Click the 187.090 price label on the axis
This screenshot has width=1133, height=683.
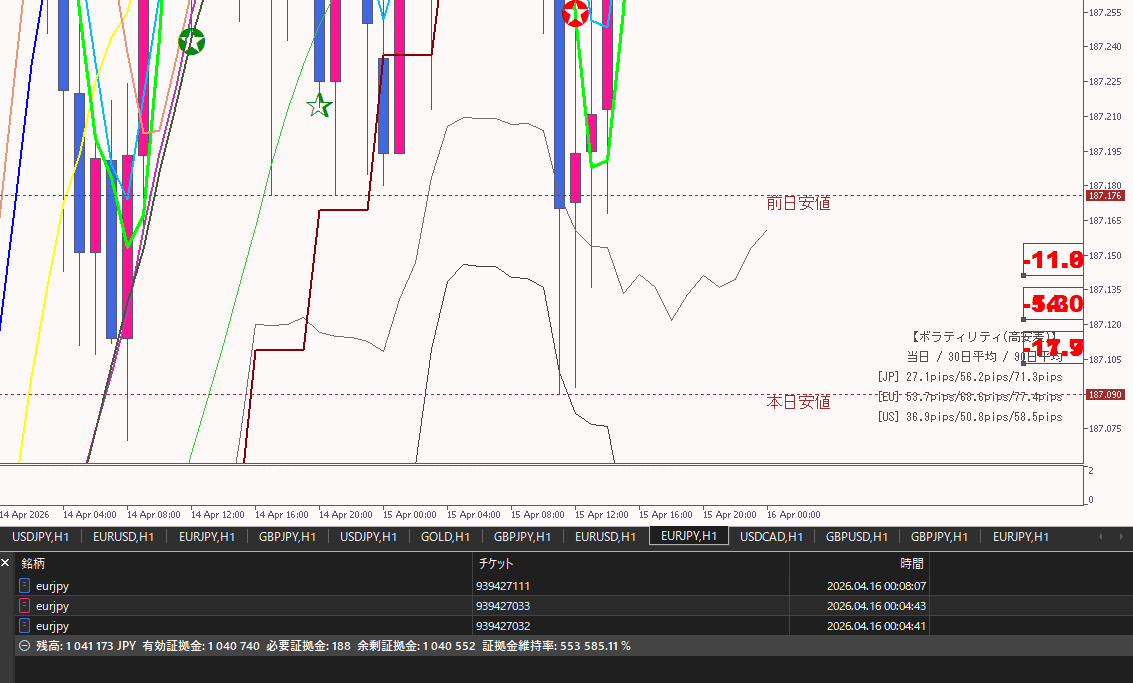click(x=1104, y=395)
